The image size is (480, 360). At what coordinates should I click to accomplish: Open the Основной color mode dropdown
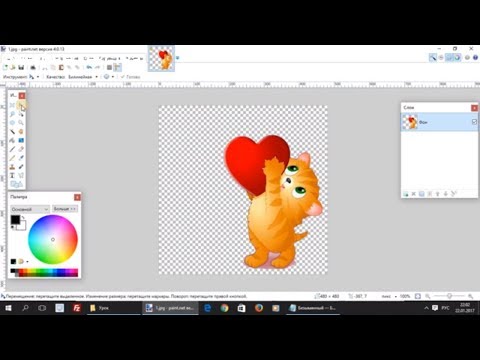30,209
